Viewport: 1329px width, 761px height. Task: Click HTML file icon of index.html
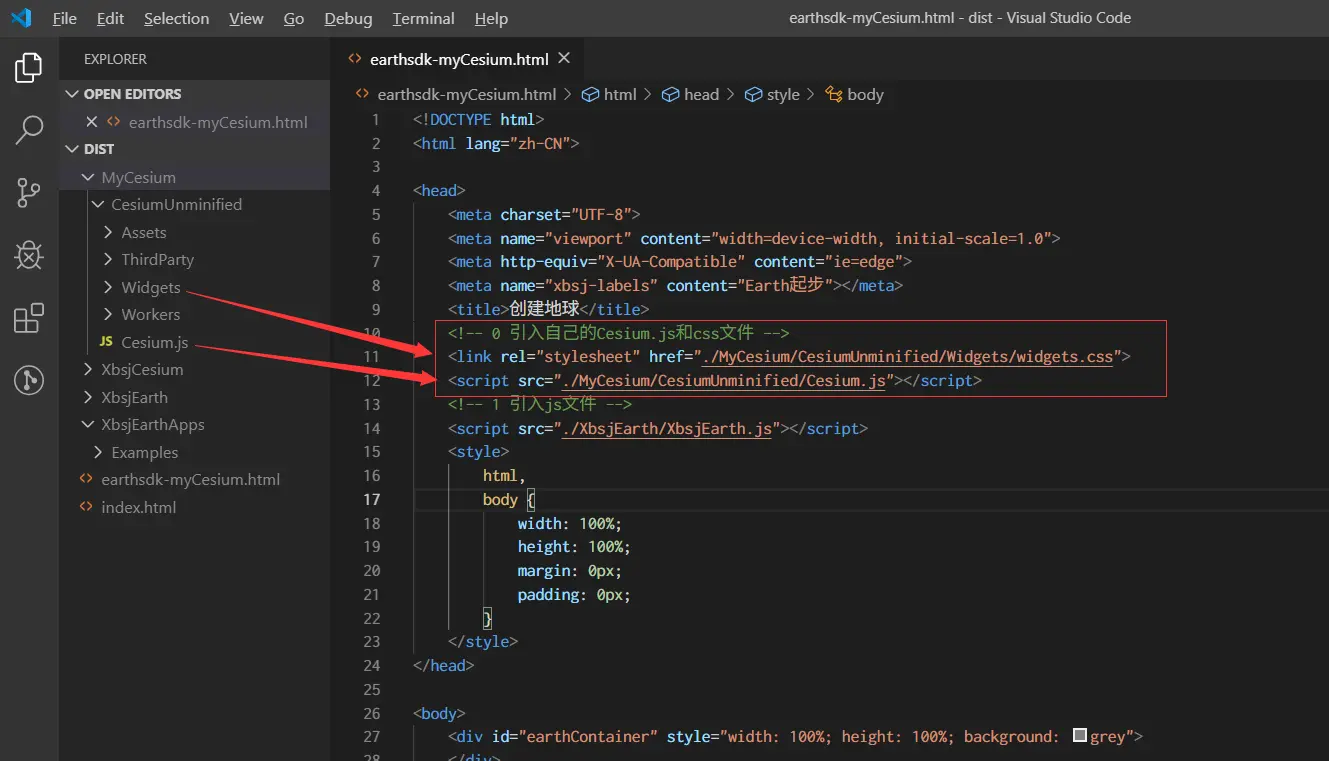coord(86,507)
